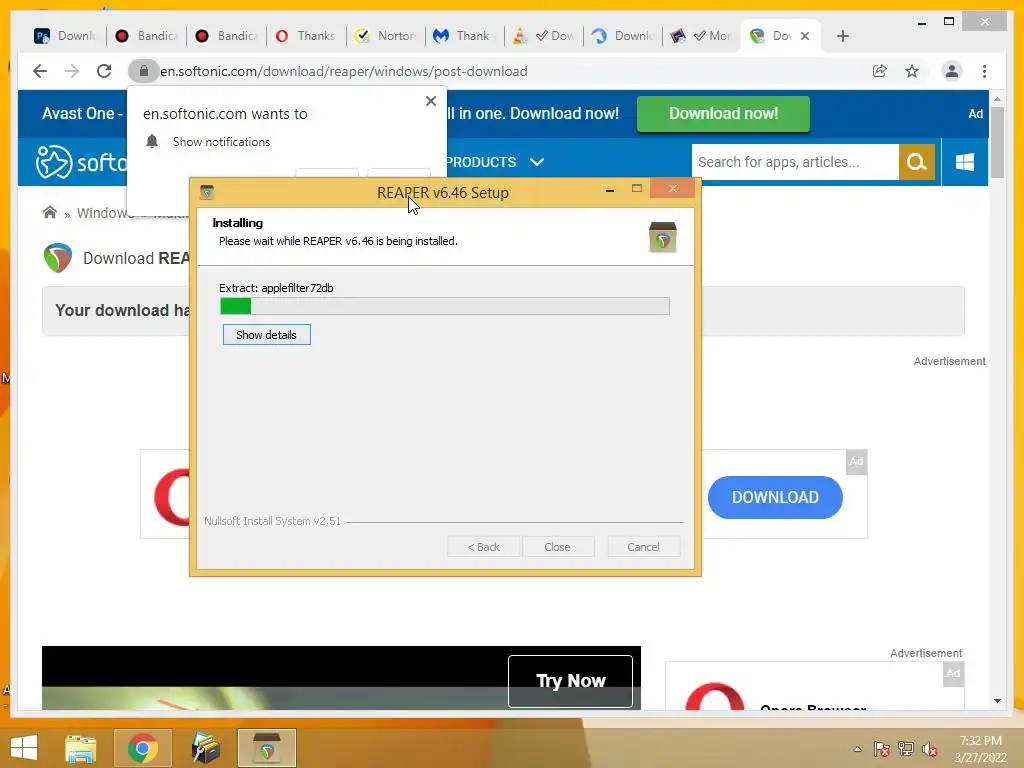Click the muted volume tray icon

point(930,749)
